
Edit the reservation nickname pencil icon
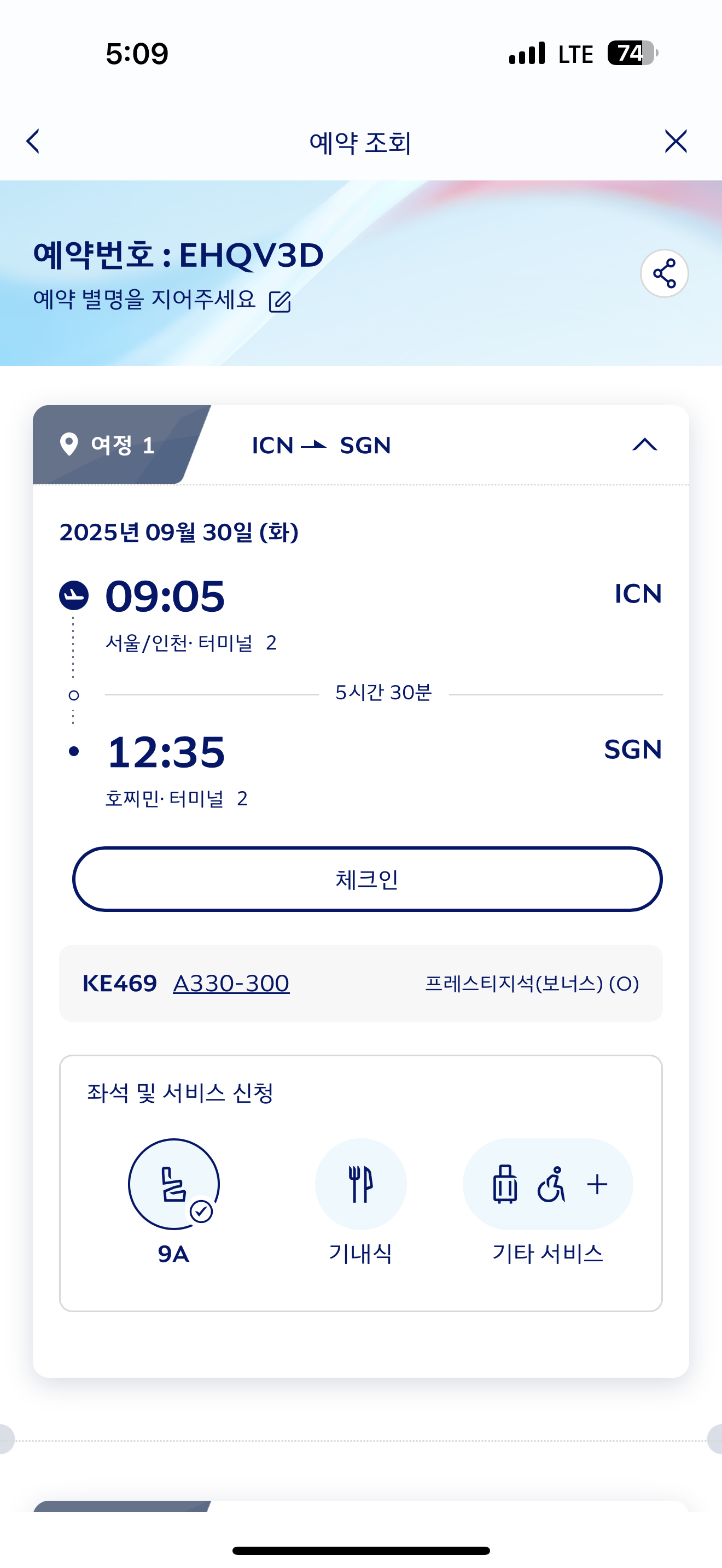tap(280, 301)
